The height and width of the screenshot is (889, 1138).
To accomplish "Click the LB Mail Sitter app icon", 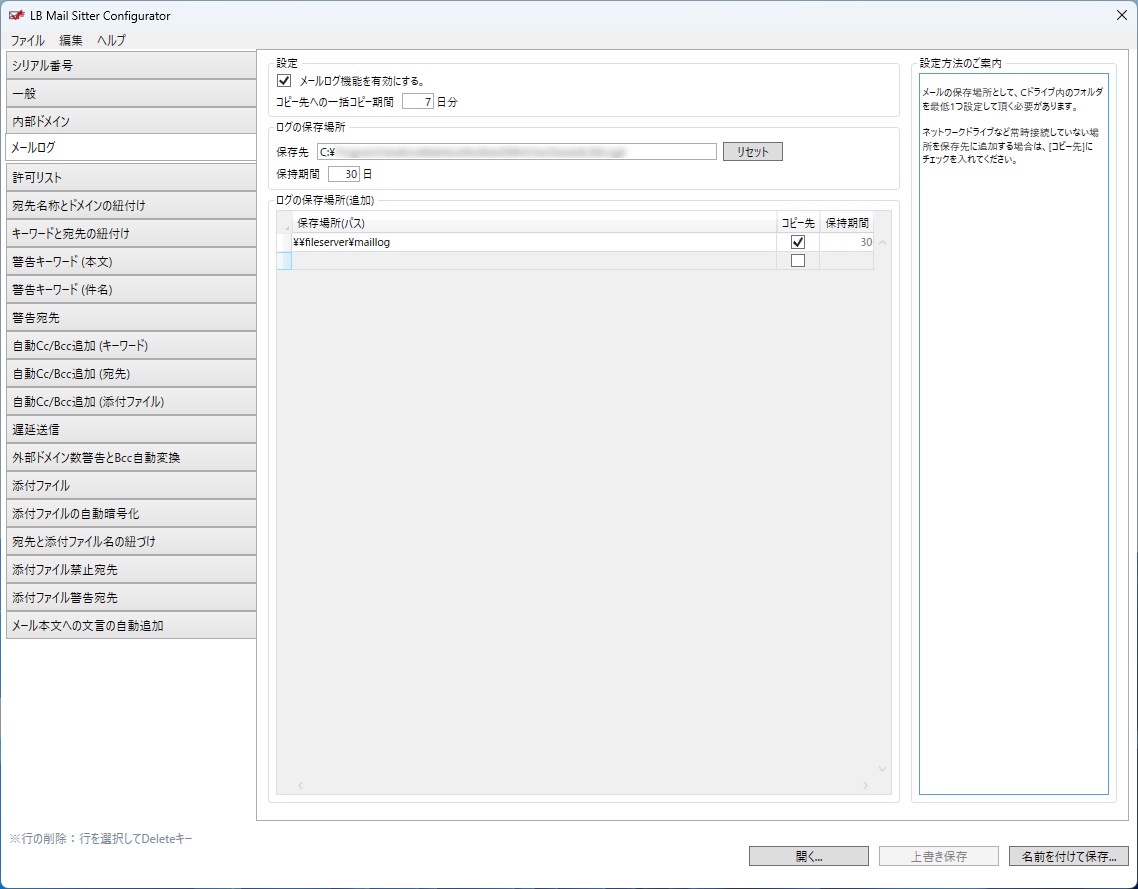I will [x=17, y=15].
